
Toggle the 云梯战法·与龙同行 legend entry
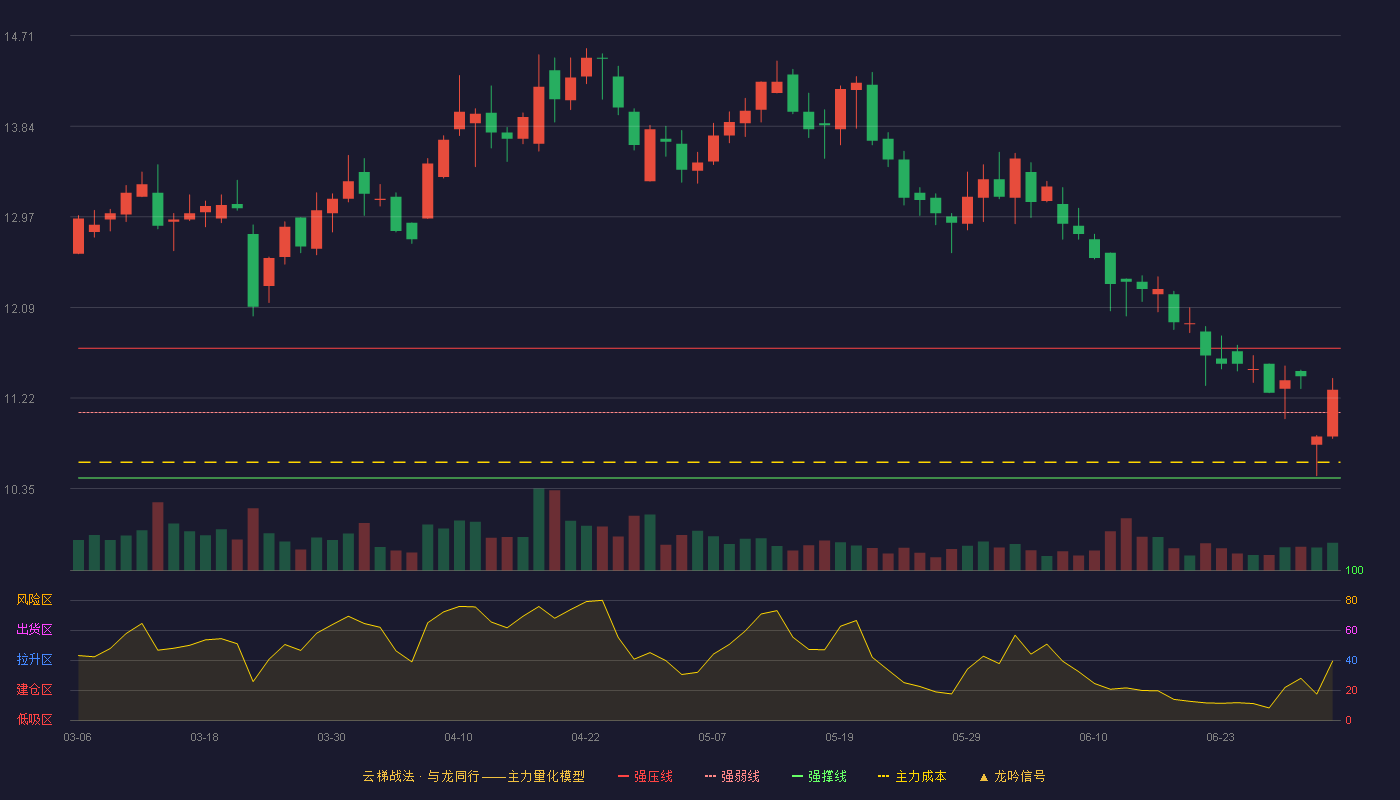tap(473, 776)
